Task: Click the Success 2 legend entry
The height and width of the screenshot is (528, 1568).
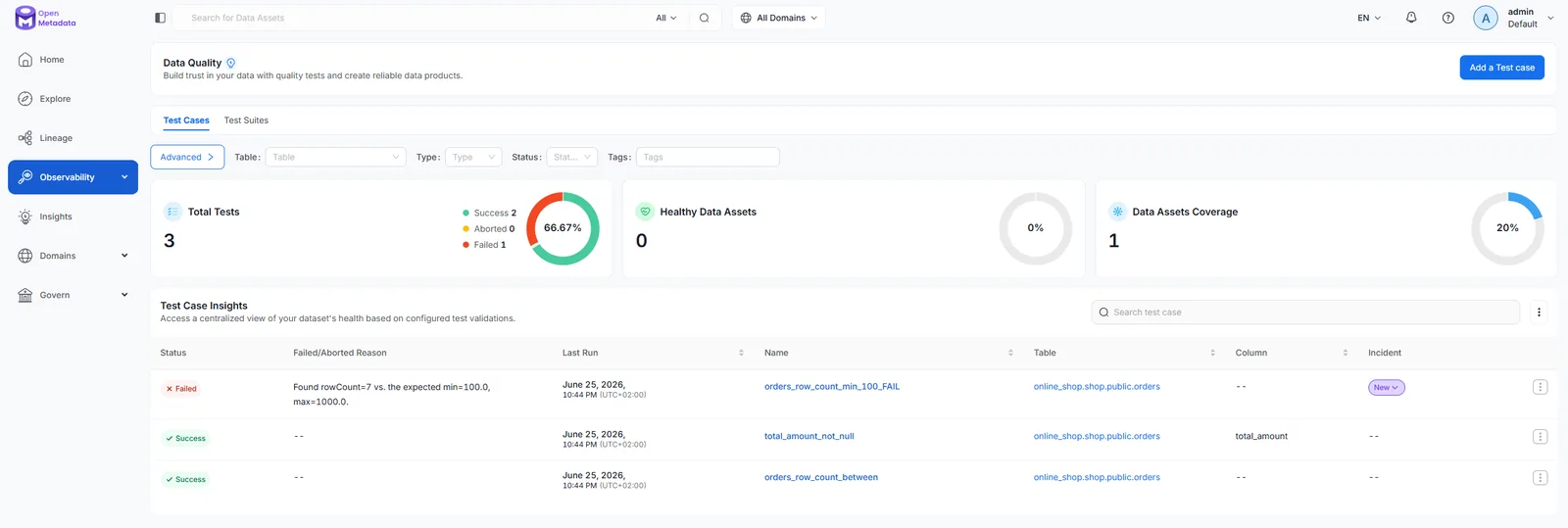Action: (489, 213)
